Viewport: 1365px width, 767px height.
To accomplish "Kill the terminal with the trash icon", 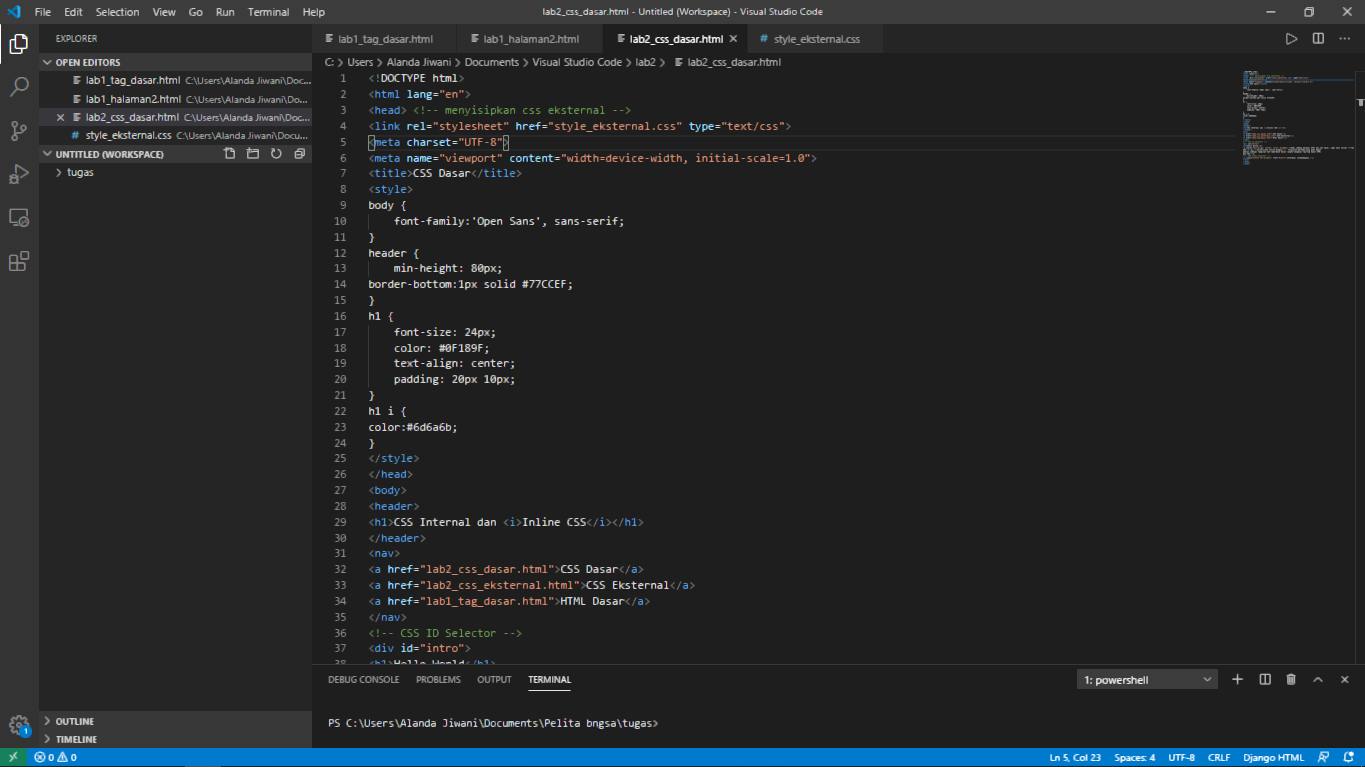I will (1291, 679).
